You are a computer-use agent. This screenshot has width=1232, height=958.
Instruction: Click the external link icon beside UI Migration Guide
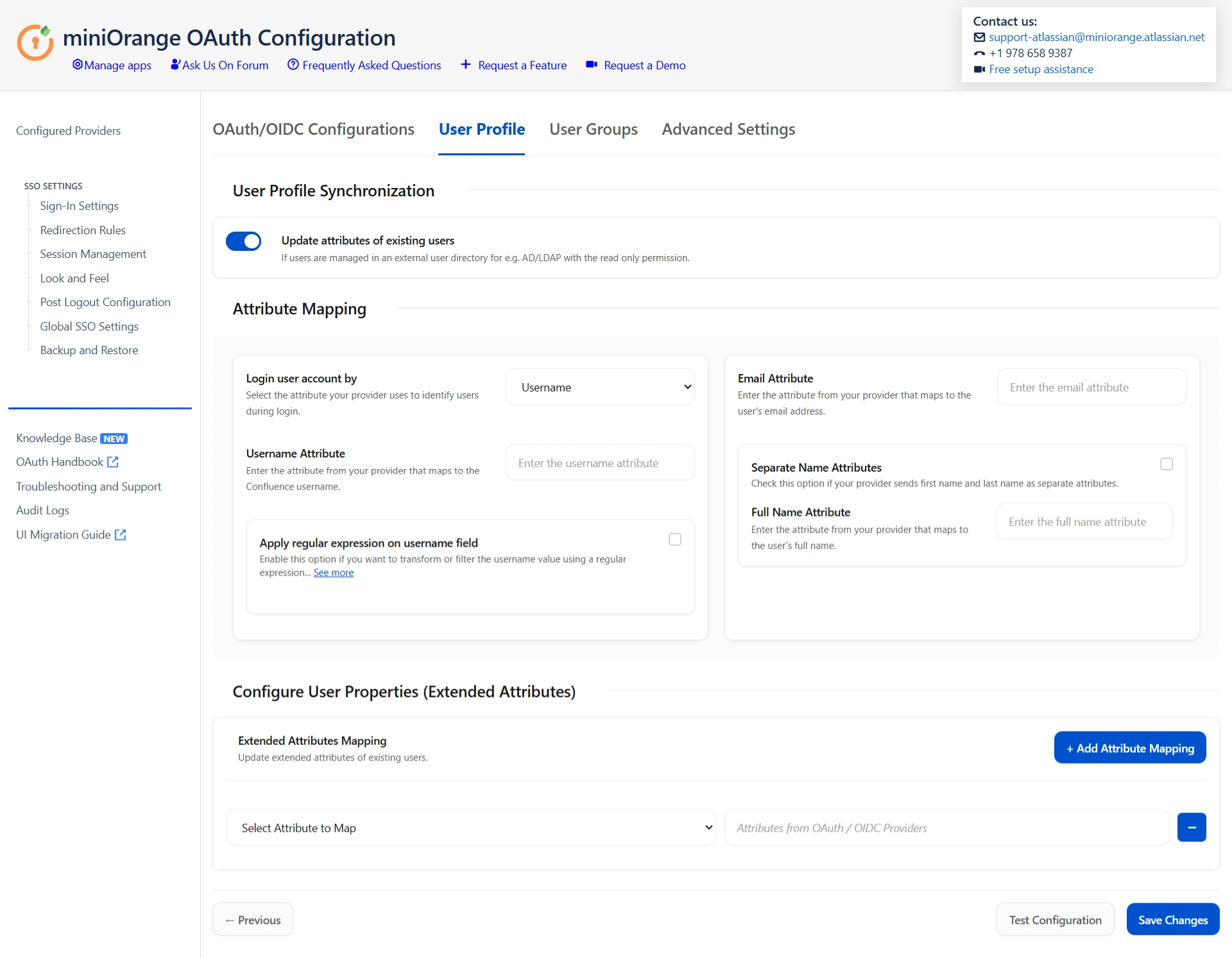click(x=121, y=535)
